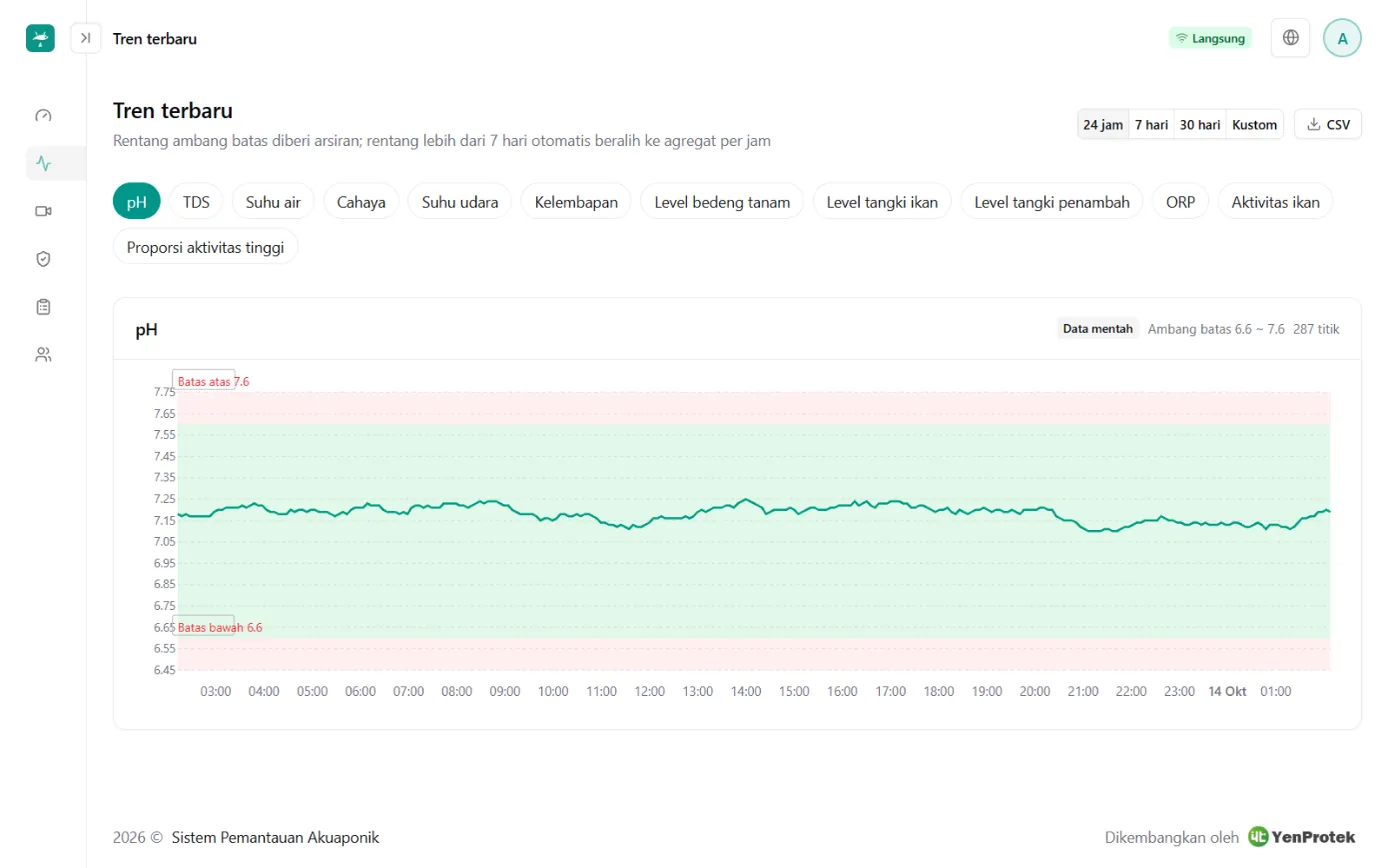Select the Aktivitas ikan chip
1388x868 pixels.
point(1275,201)
